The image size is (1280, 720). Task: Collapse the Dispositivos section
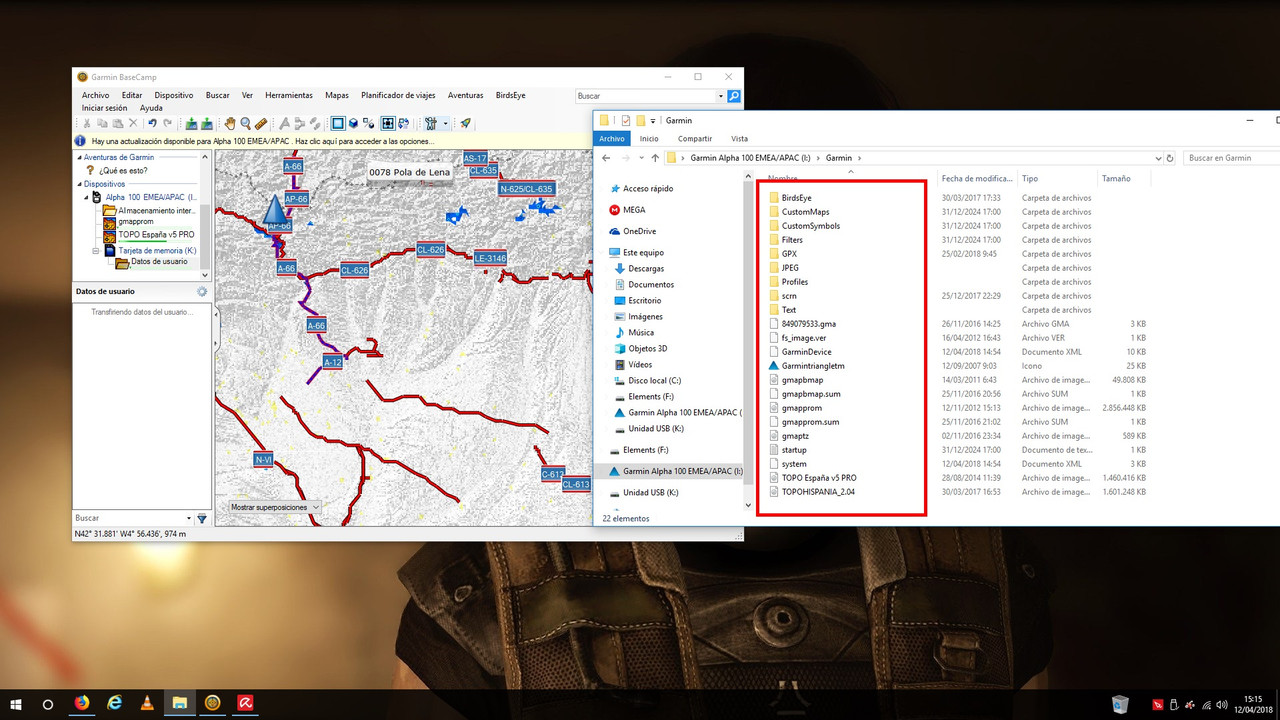(79, 184)
